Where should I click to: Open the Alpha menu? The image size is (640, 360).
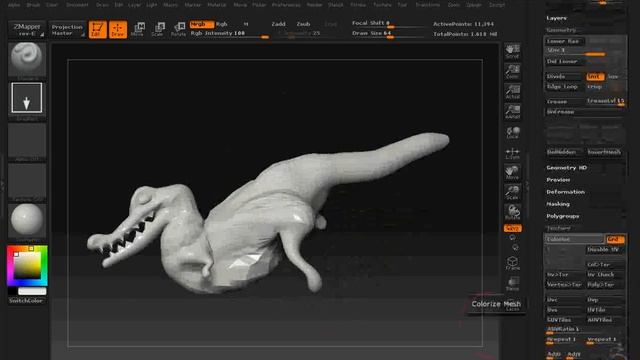[x=14, y=5]
